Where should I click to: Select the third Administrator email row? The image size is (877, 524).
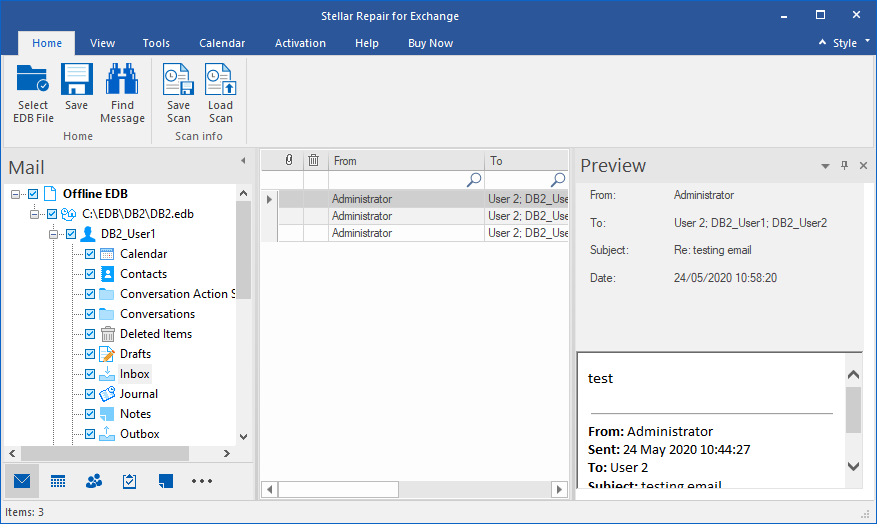point(423,233)
